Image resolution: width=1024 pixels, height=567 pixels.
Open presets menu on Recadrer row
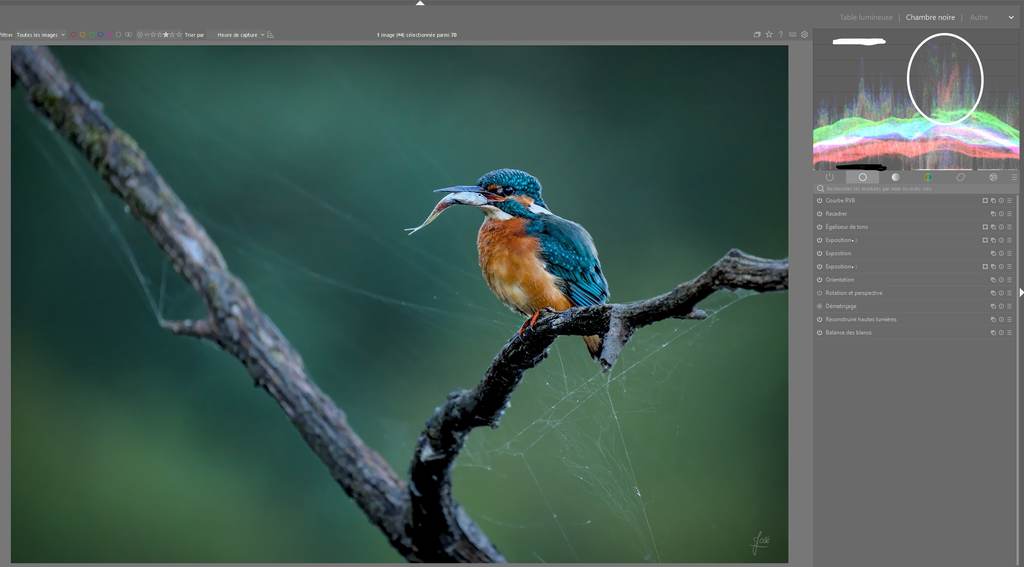pos(1009,214)
